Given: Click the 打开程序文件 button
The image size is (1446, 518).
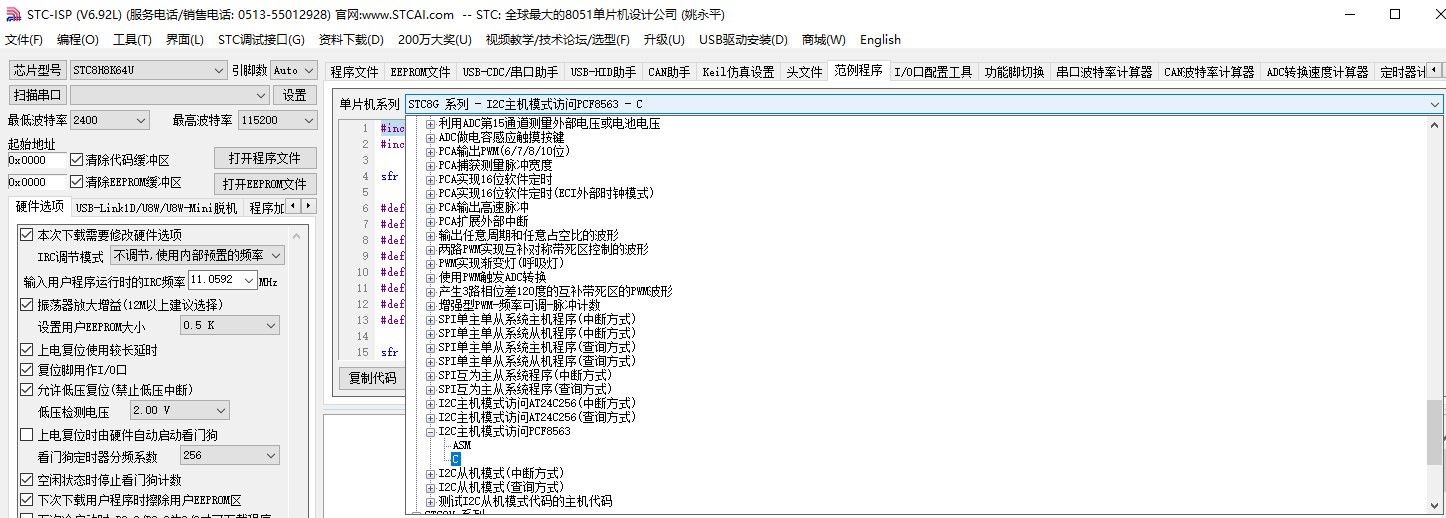Looking at the screenshot, I should [265, 159].
